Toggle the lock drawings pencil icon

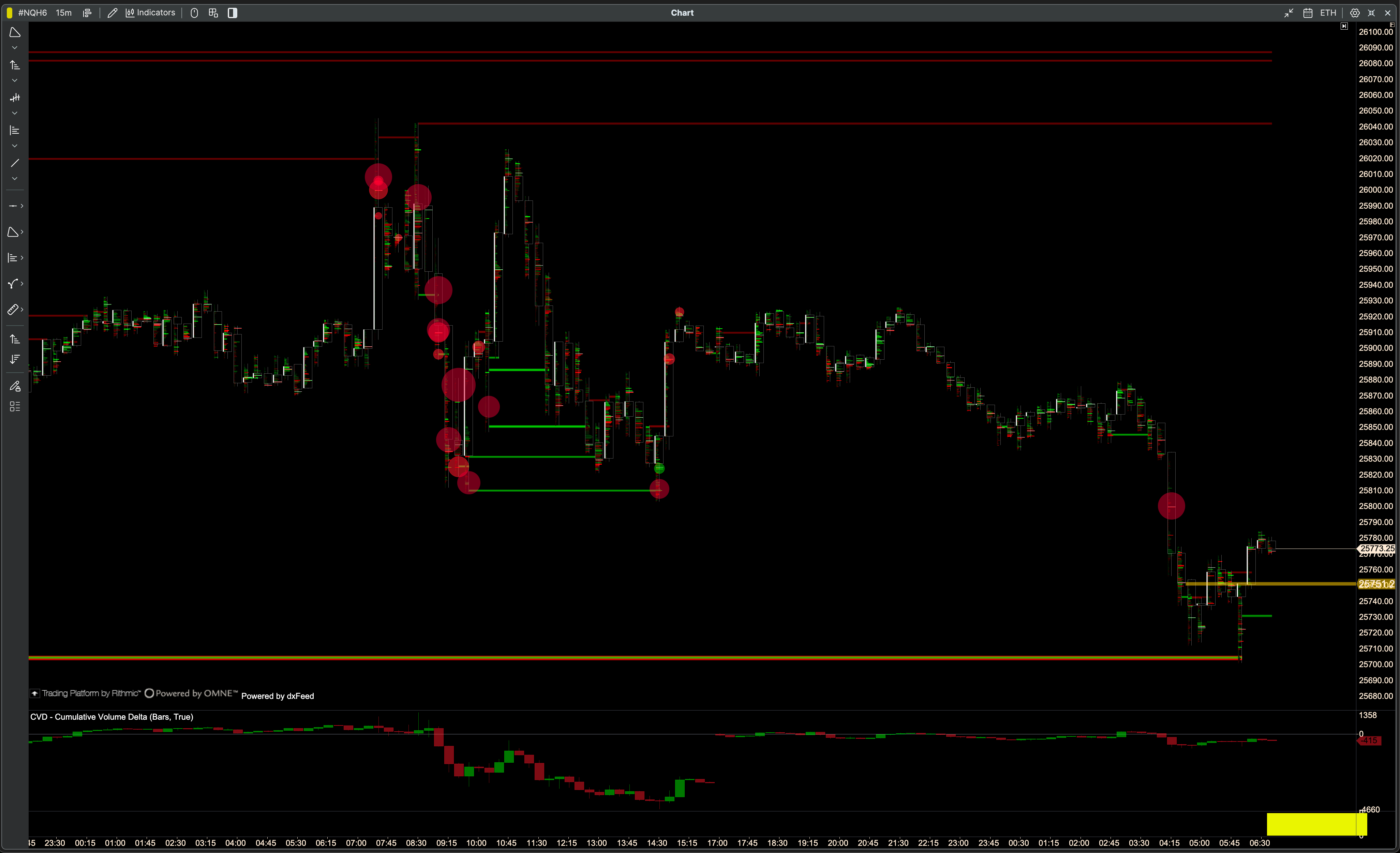[x=15, y=386]
